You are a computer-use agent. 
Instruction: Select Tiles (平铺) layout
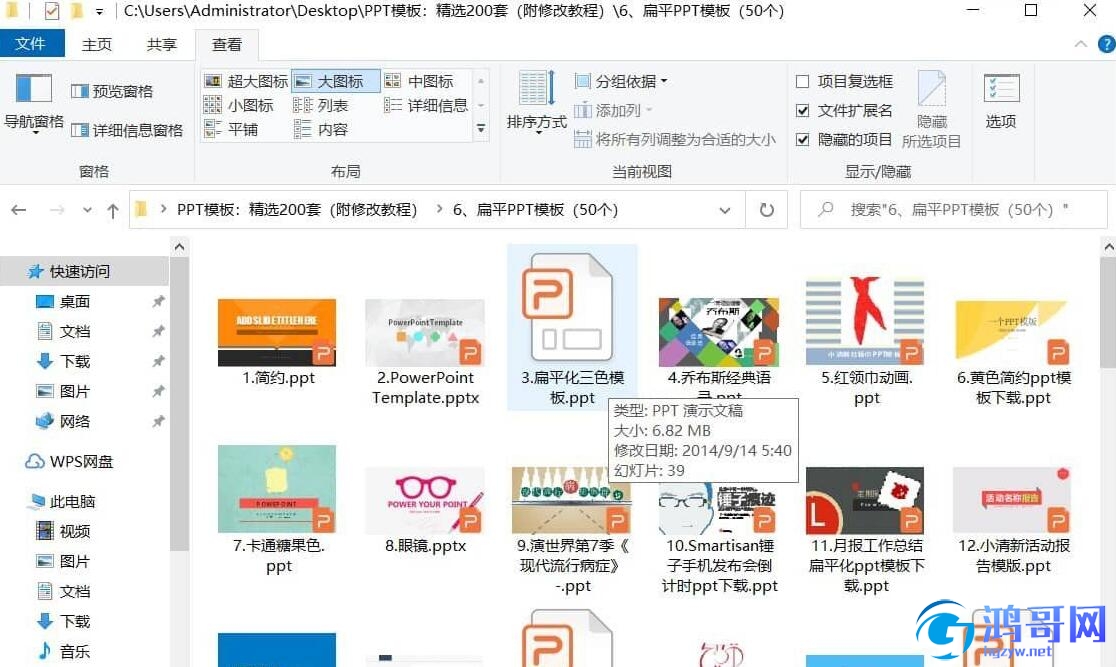tap(231, 129)
